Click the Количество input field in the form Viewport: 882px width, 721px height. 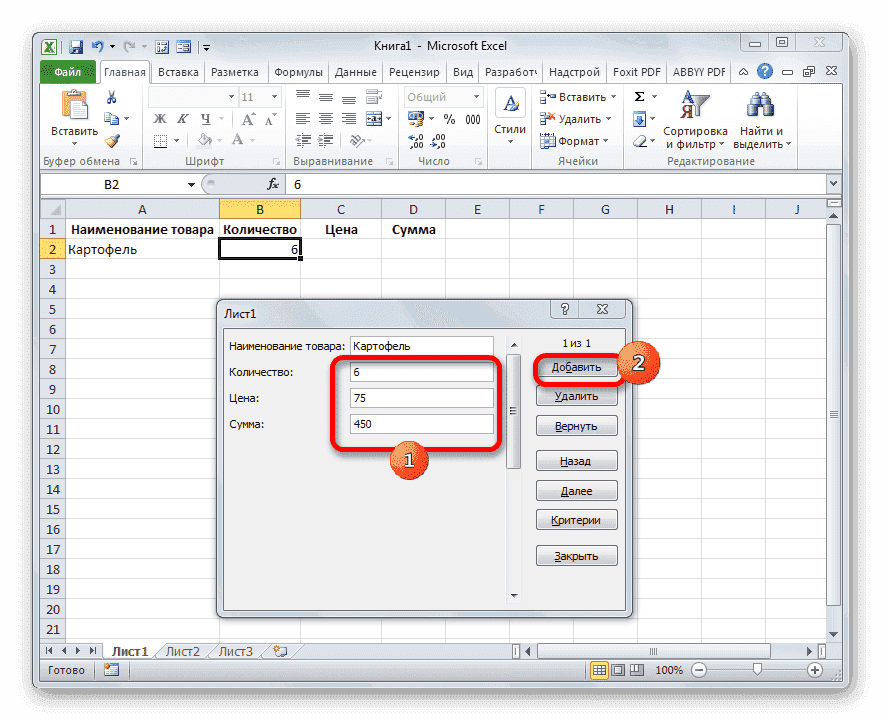tap(421, 372)
